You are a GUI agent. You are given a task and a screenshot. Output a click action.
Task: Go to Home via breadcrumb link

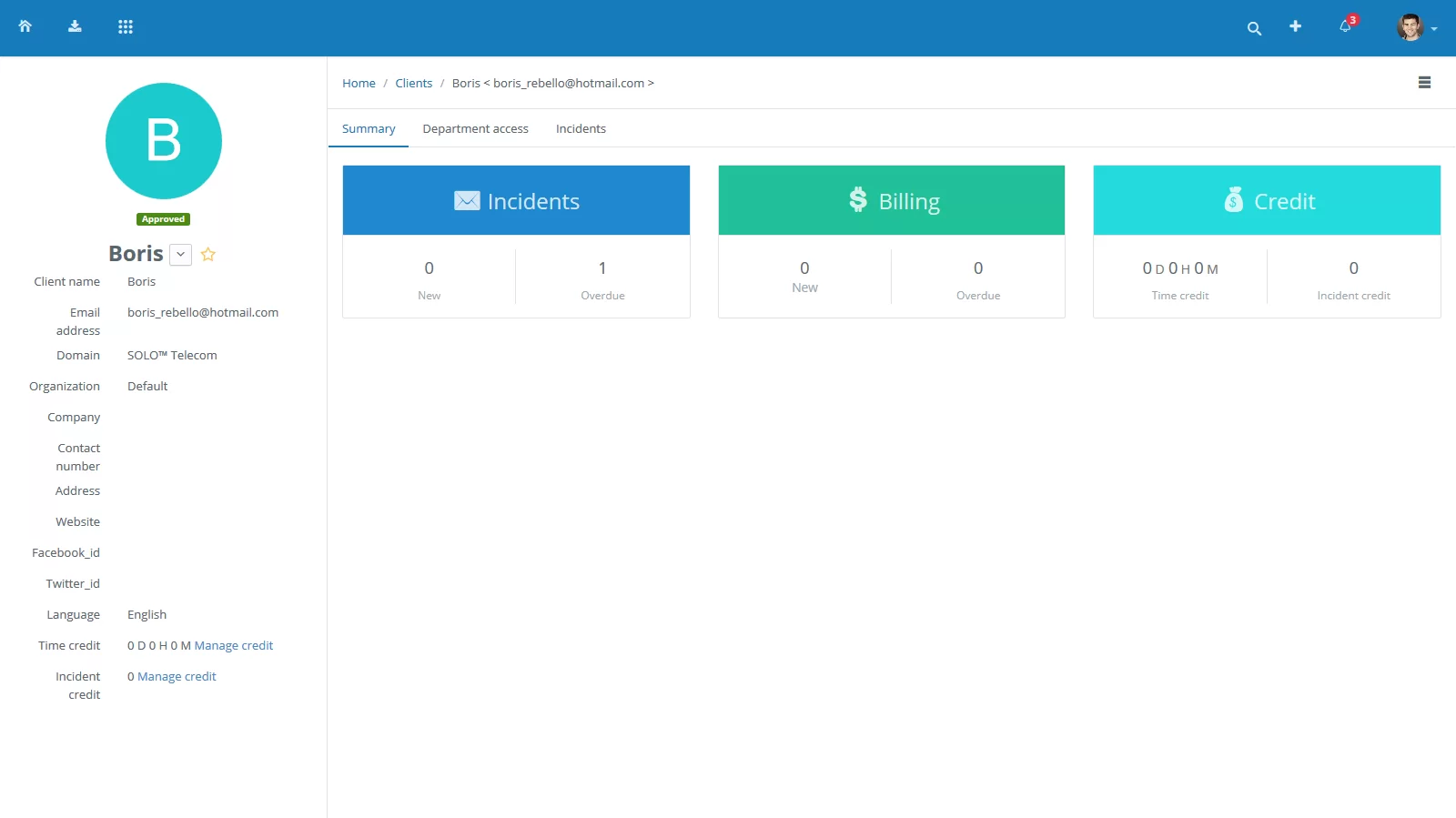coord(359,84)
